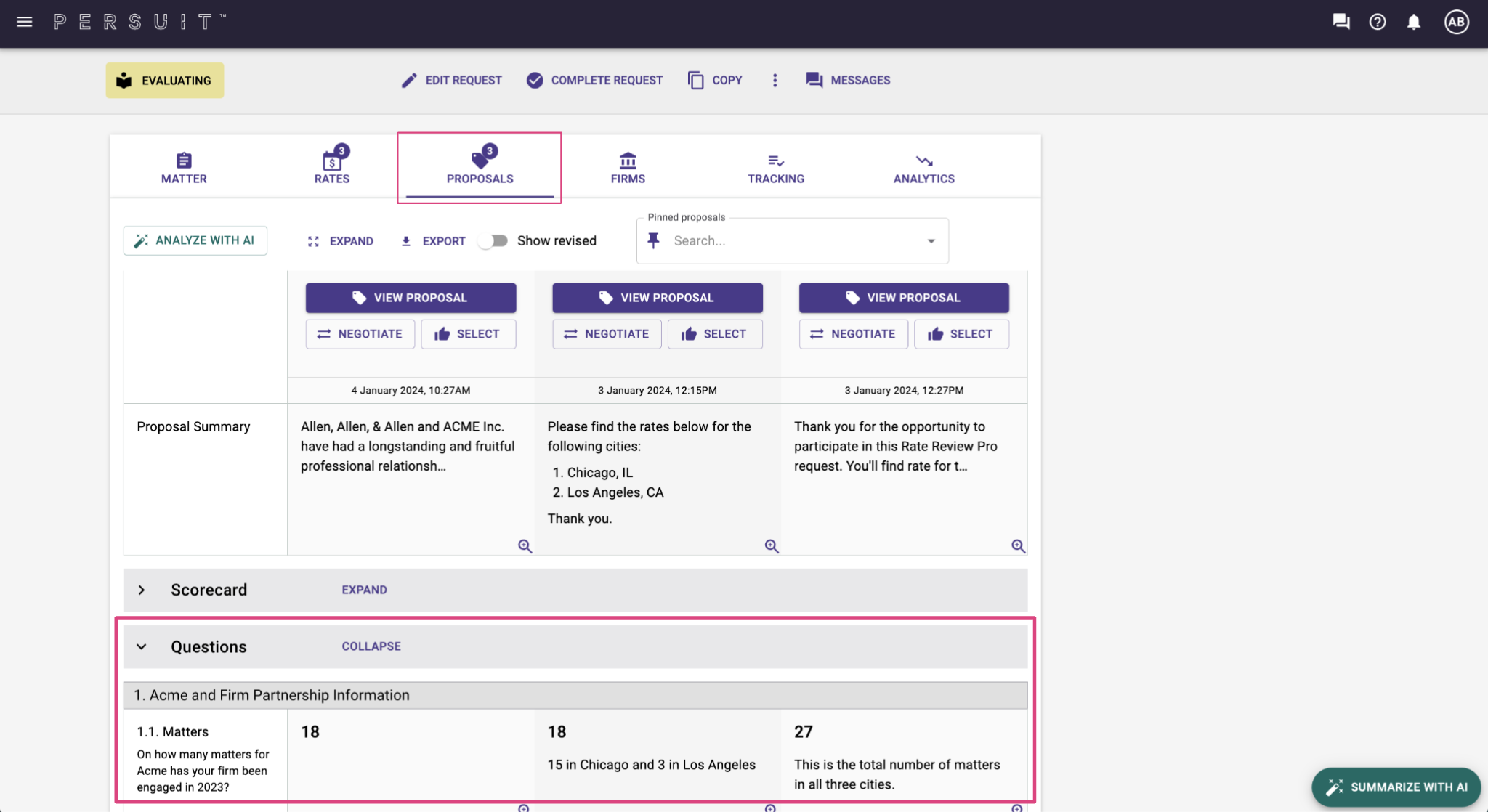
Task: Zoom into Allen, Allen & Allen summary
Action: click(525, 546)
